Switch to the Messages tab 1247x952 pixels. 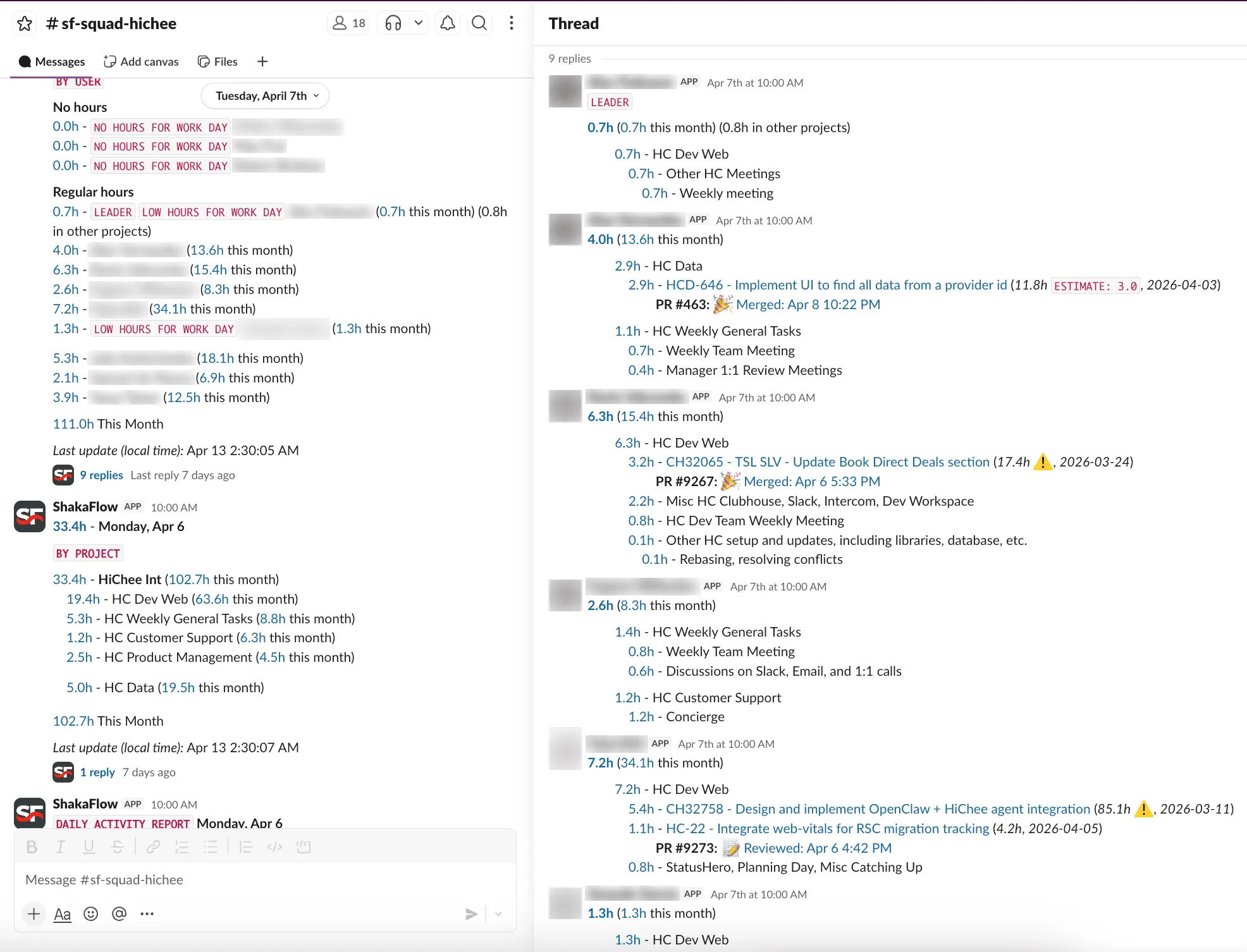[x=52, y=61]
